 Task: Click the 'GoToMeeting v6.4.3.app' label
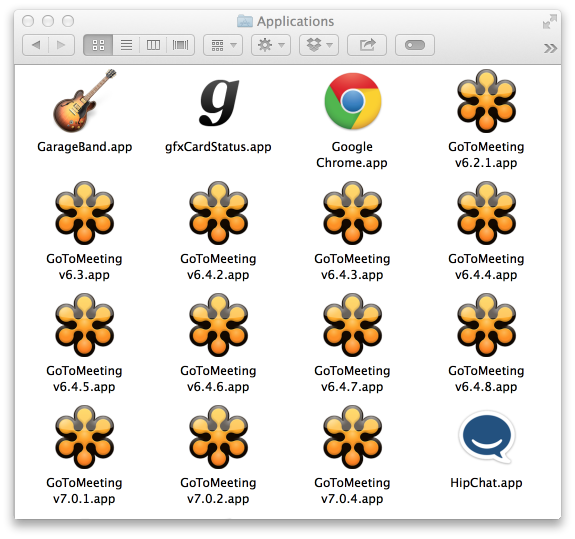352,267
